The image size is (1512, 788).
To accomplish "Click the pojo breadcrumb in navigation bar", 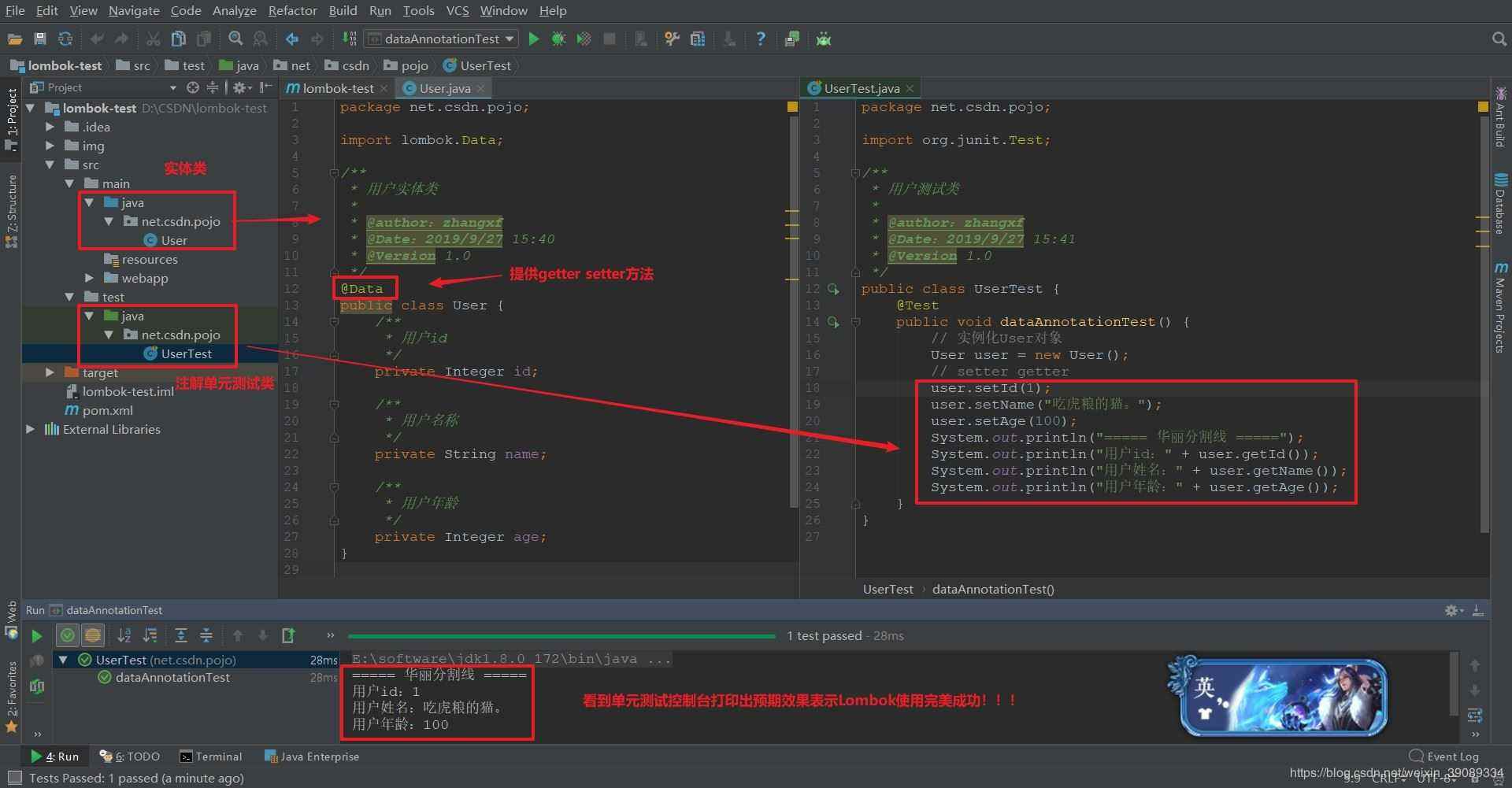I will [406, 65].
